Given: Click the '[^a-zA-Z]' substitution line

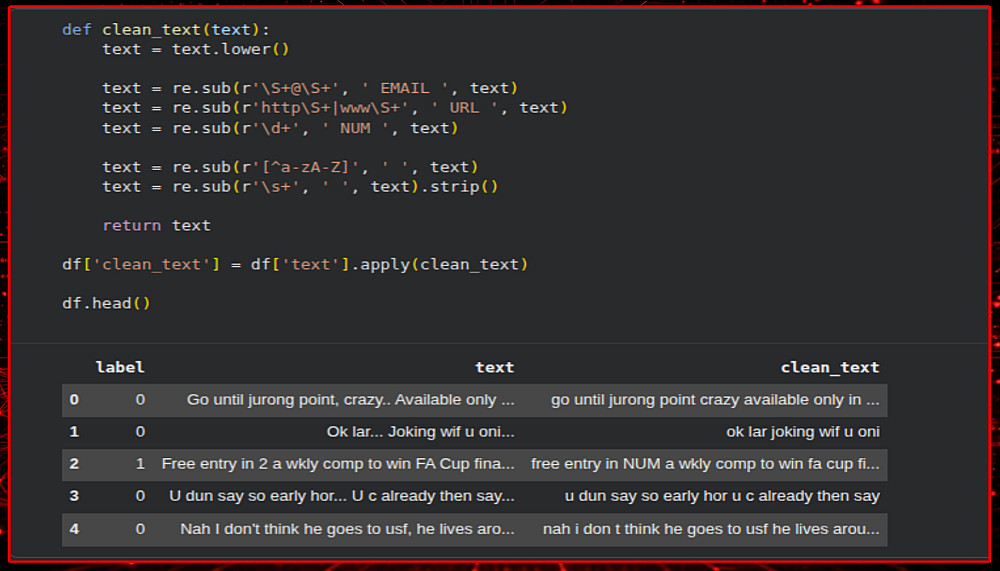Looking at the screenshot, I should 290,167.
